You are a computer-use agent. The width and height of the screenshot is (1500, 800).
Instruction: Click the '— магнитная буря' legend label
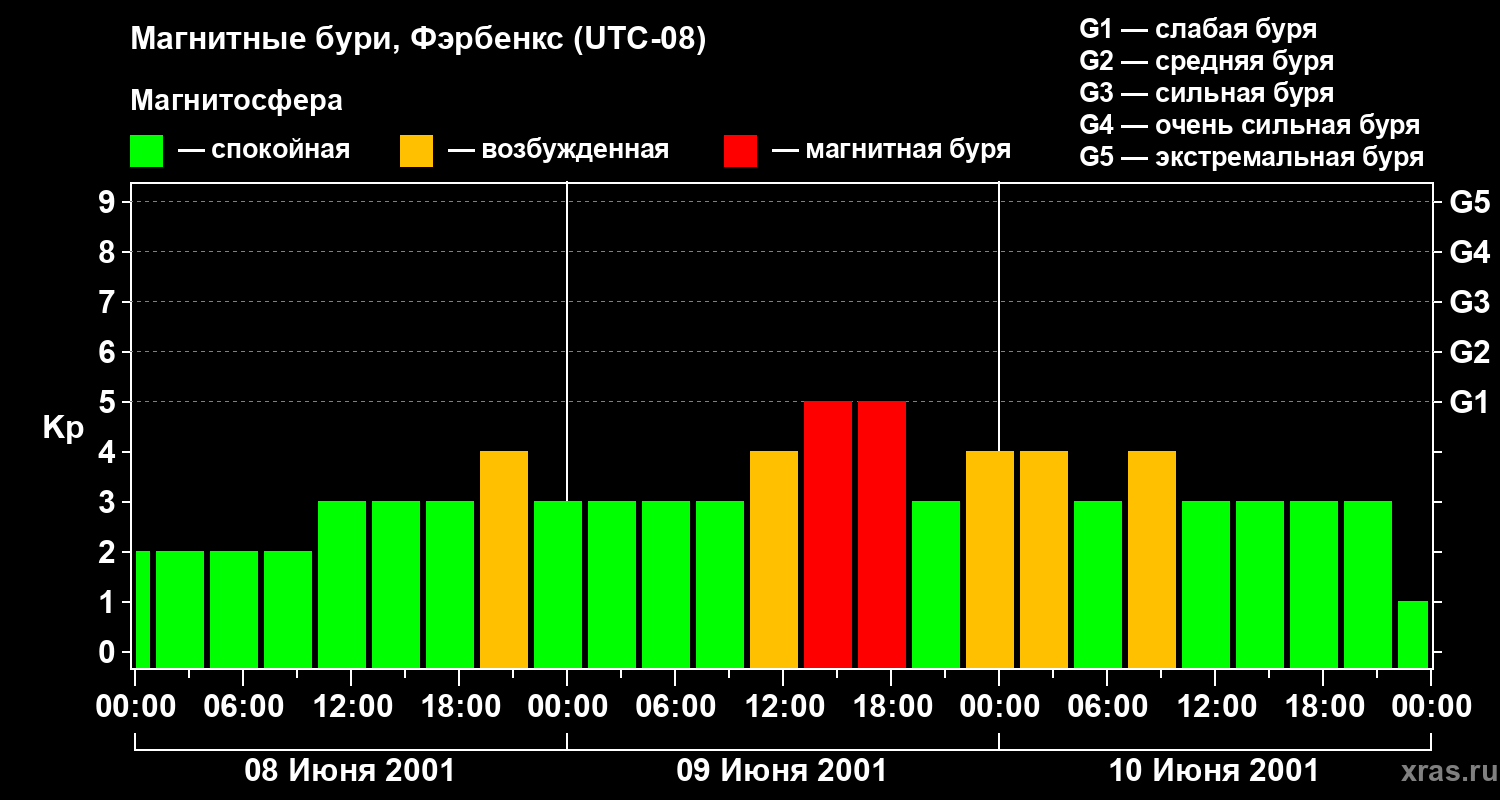(892, 150)
